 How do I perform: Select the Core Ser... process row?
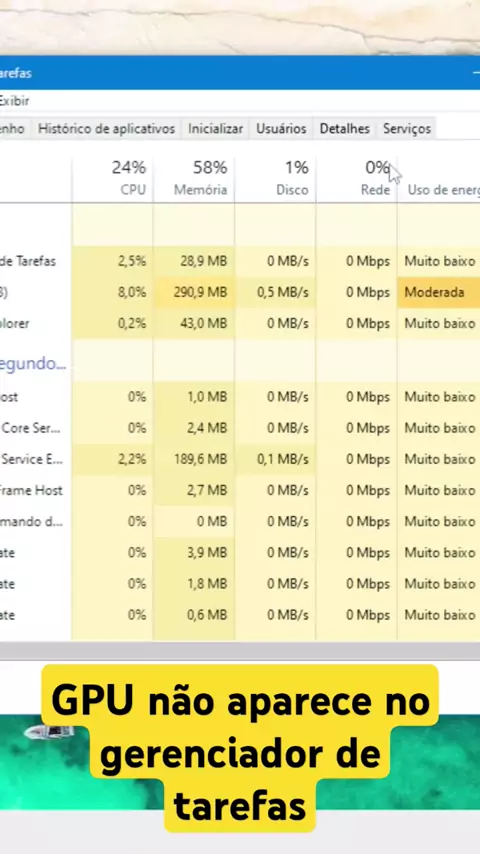(x=240, y=428)
